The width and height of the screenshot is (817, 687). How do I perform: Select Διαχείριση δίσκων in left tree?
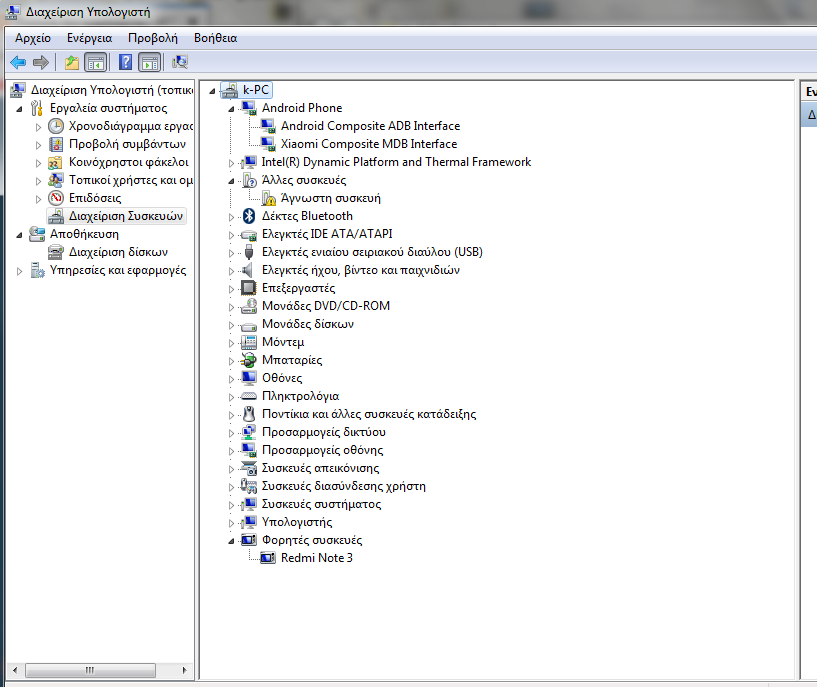click(x=117, y=252)
